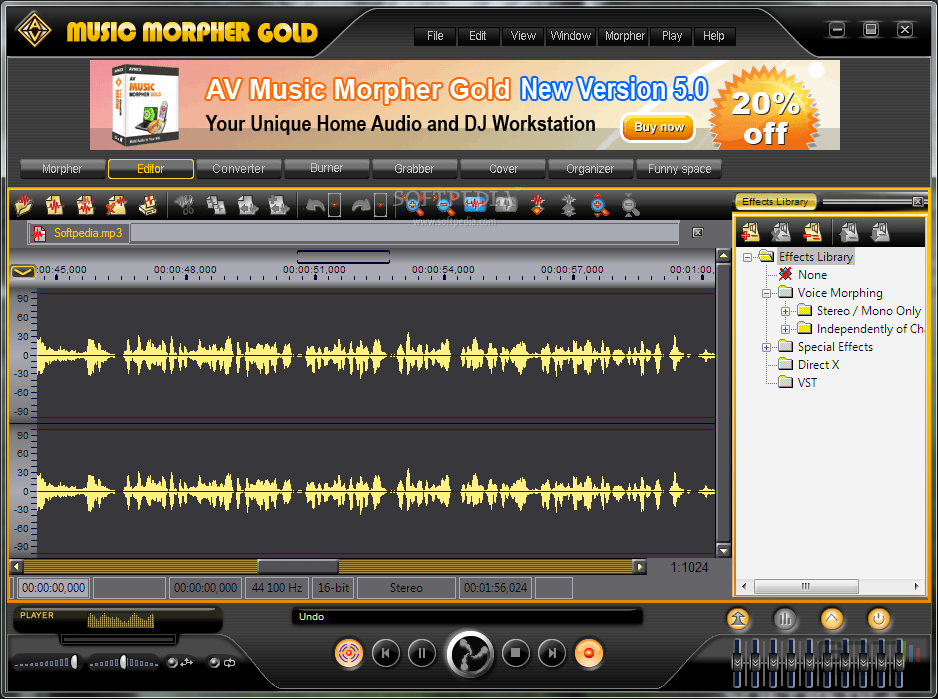The height and width of the screenshot is (699, 938).
Task: Open the Window menu
Action: [571, 36]
